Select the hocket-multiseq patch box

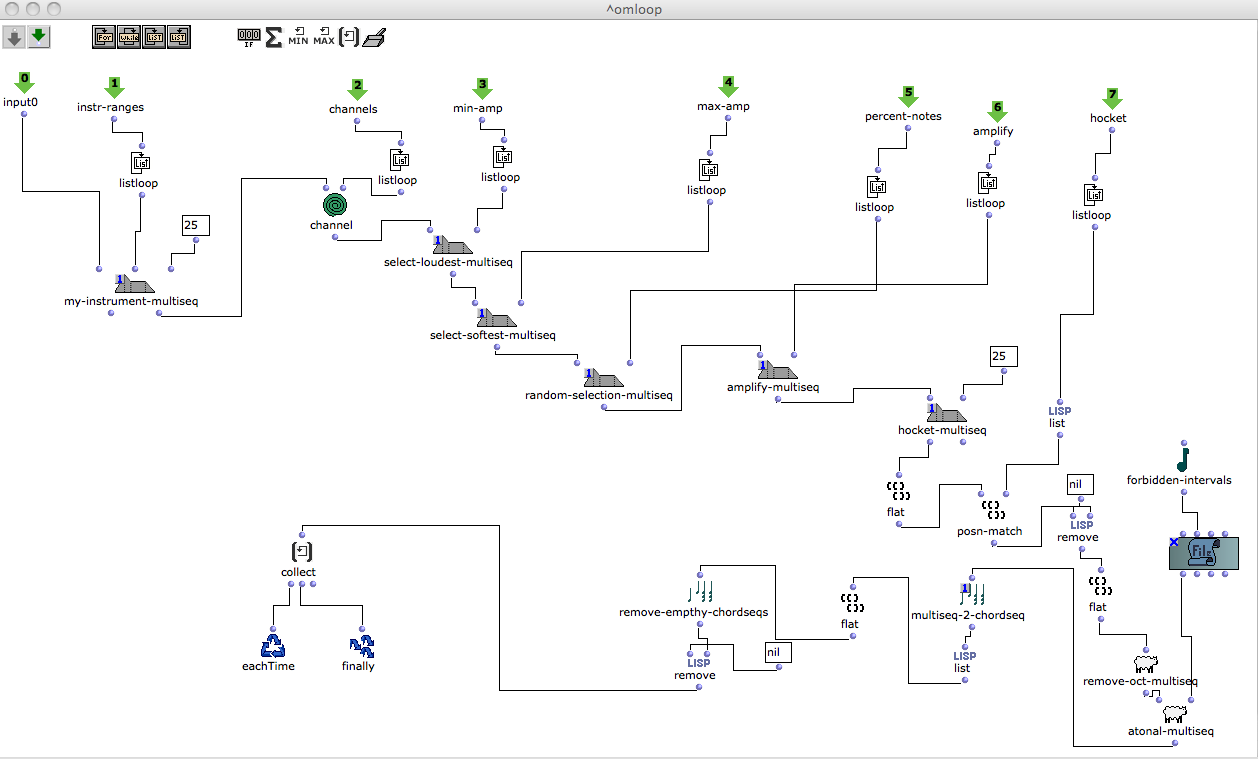(945, 415)
